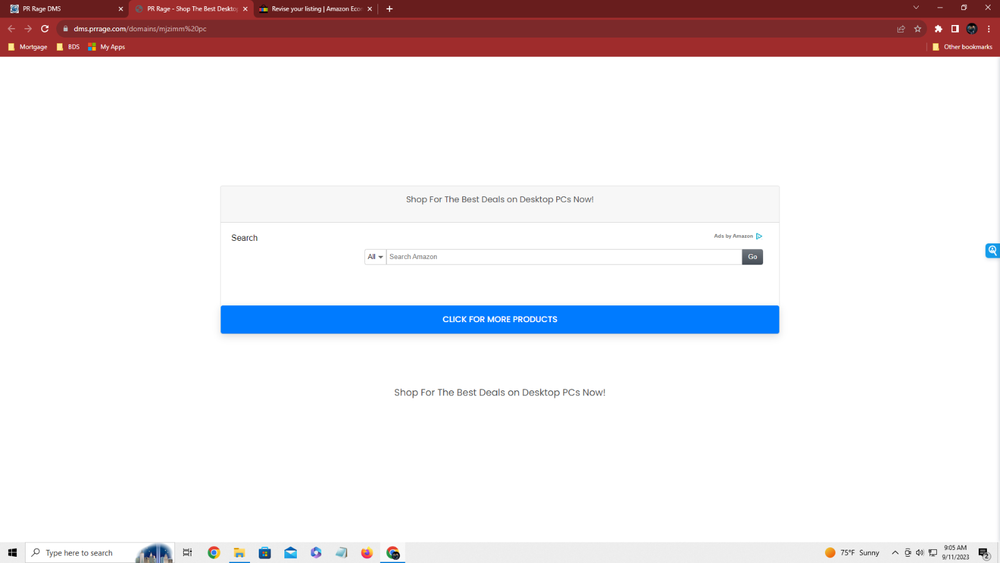Open Firefox from the taskbar
This screenshot has width=1000, height=563.
pyautogui.click(x=367, y=553)
